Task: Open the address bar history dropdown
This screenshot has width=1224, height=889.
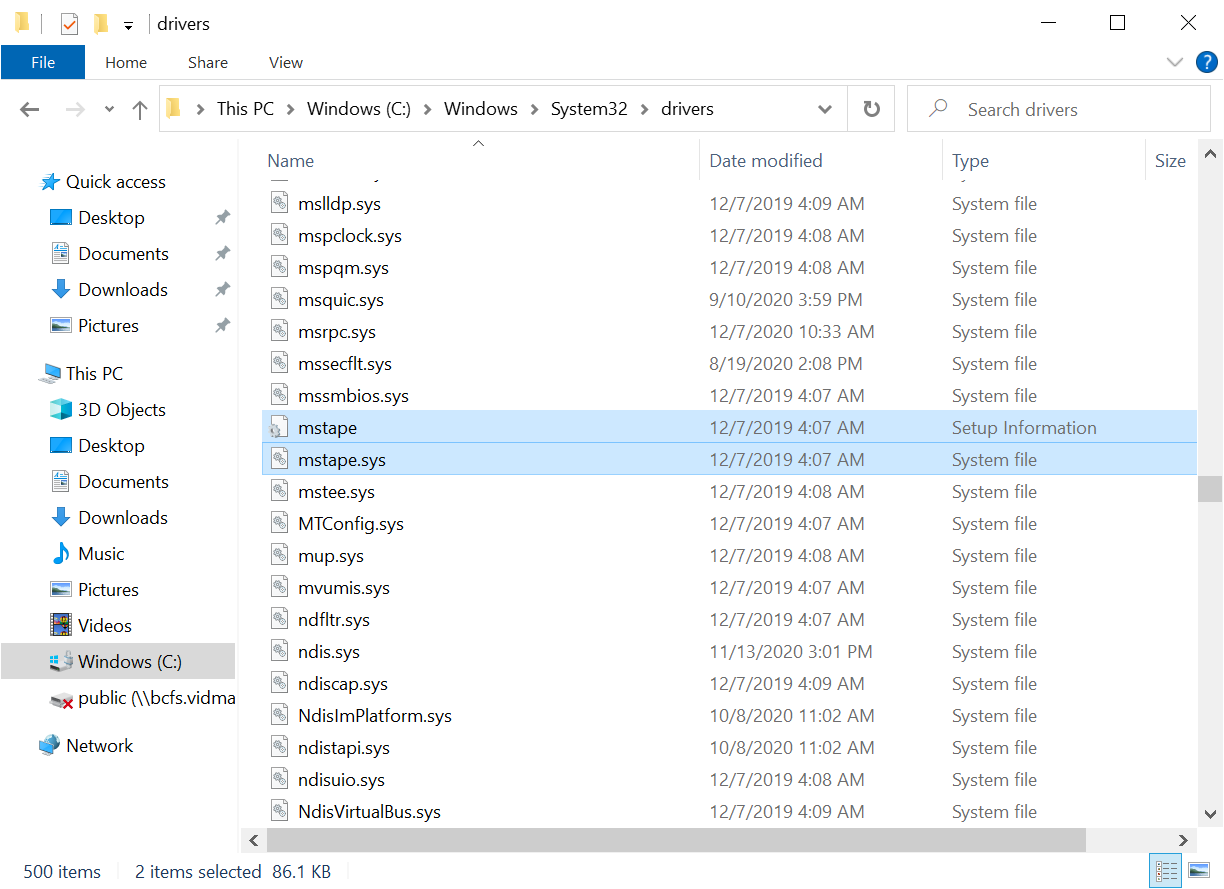Action: (x=825, y=109)
